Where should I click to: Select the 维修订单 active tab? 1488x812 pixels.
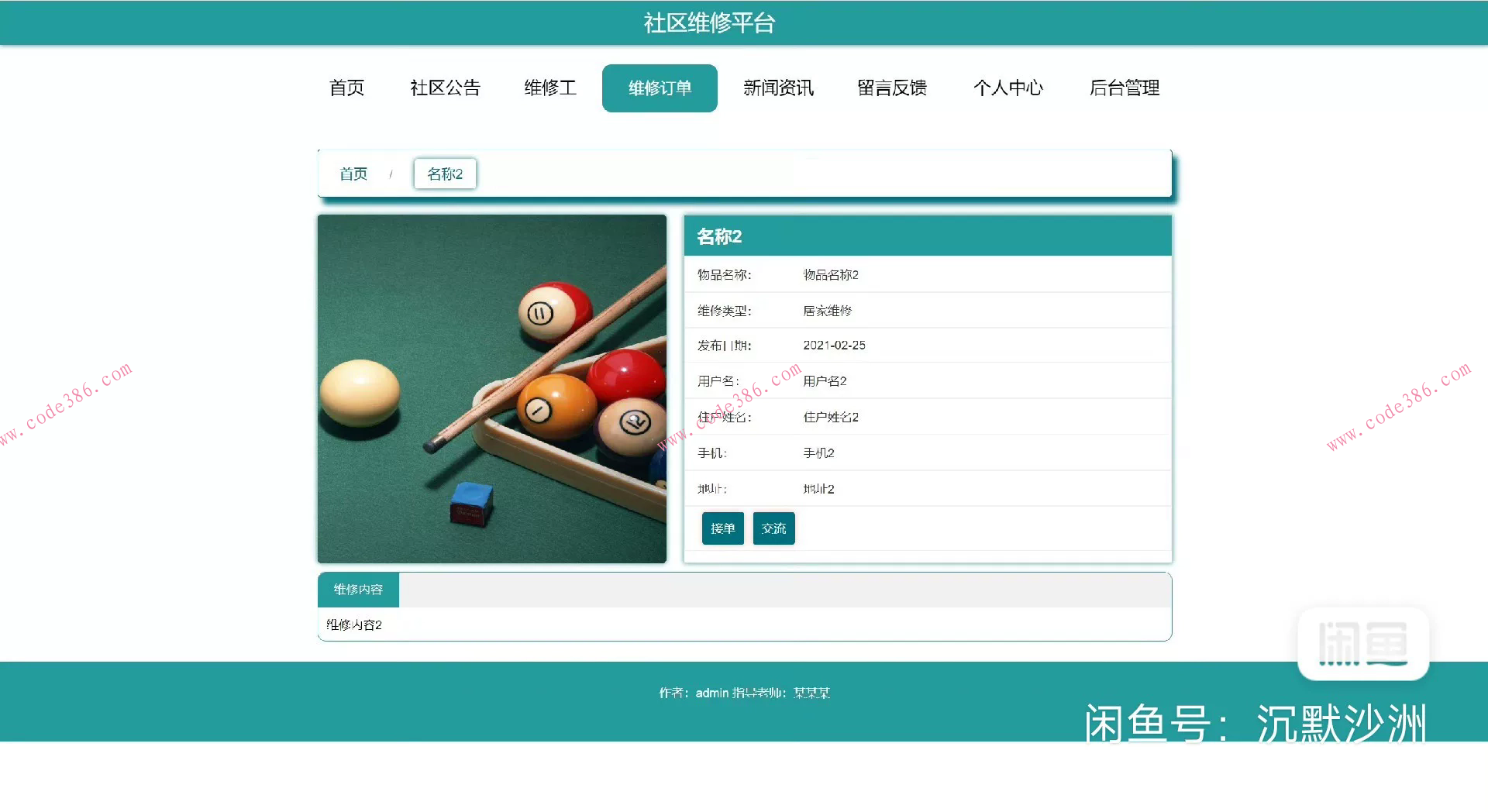659,88
